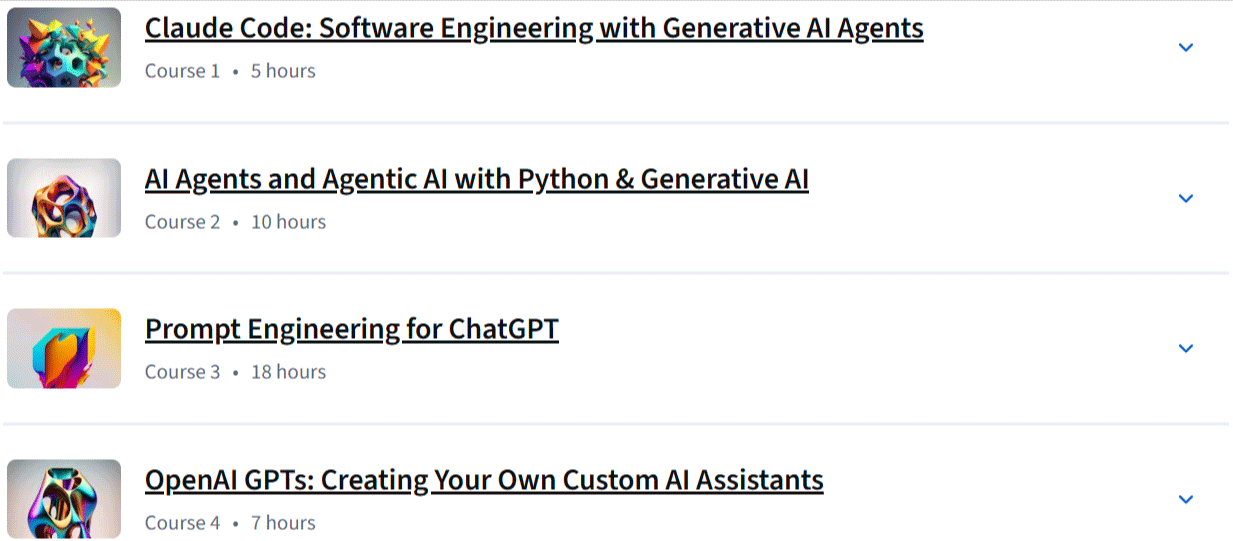This screenshot has width=1233, height=541.
Task: Expand the Prompt Engineering for ChatGPT chevron
Action: tap(1186, 349)
